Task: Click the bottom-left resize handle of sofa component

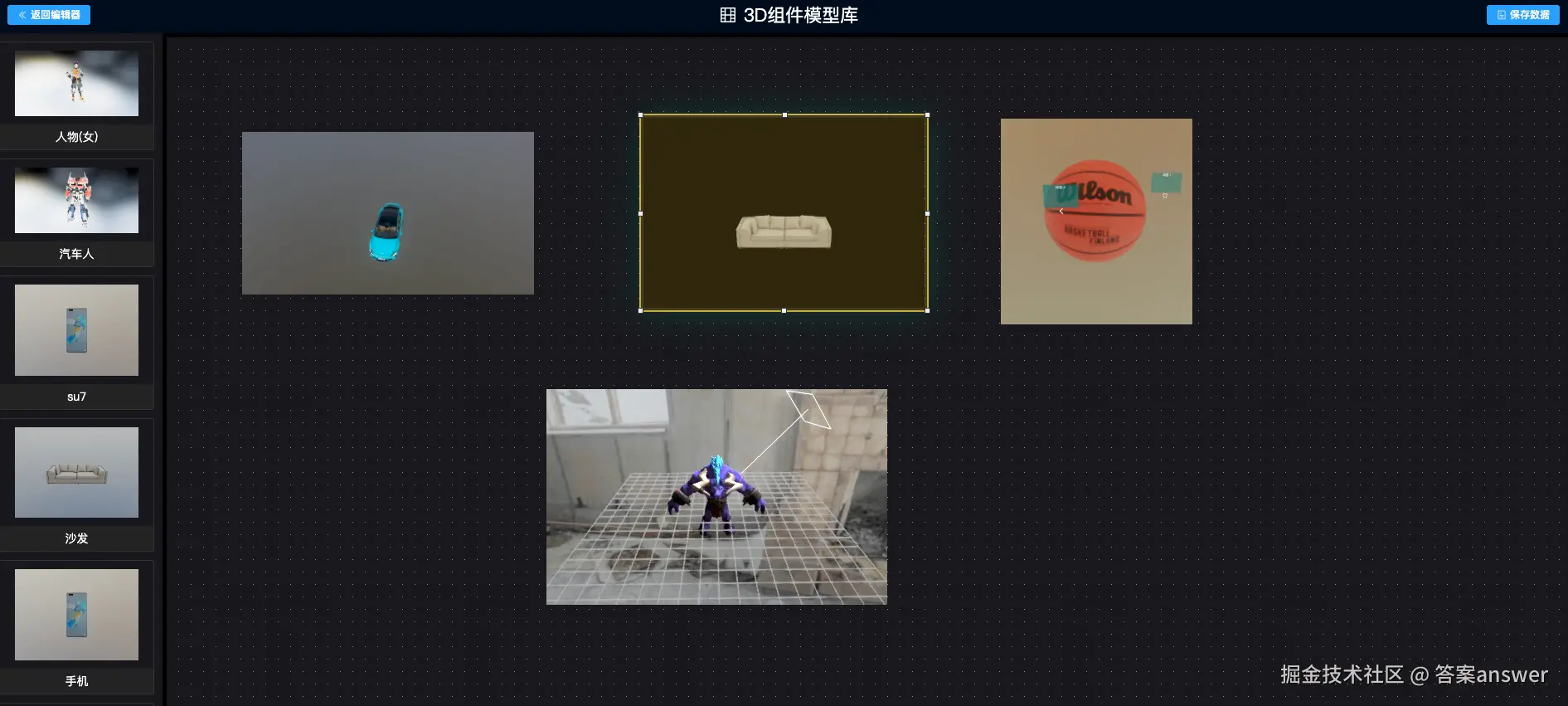Action: 640,310
